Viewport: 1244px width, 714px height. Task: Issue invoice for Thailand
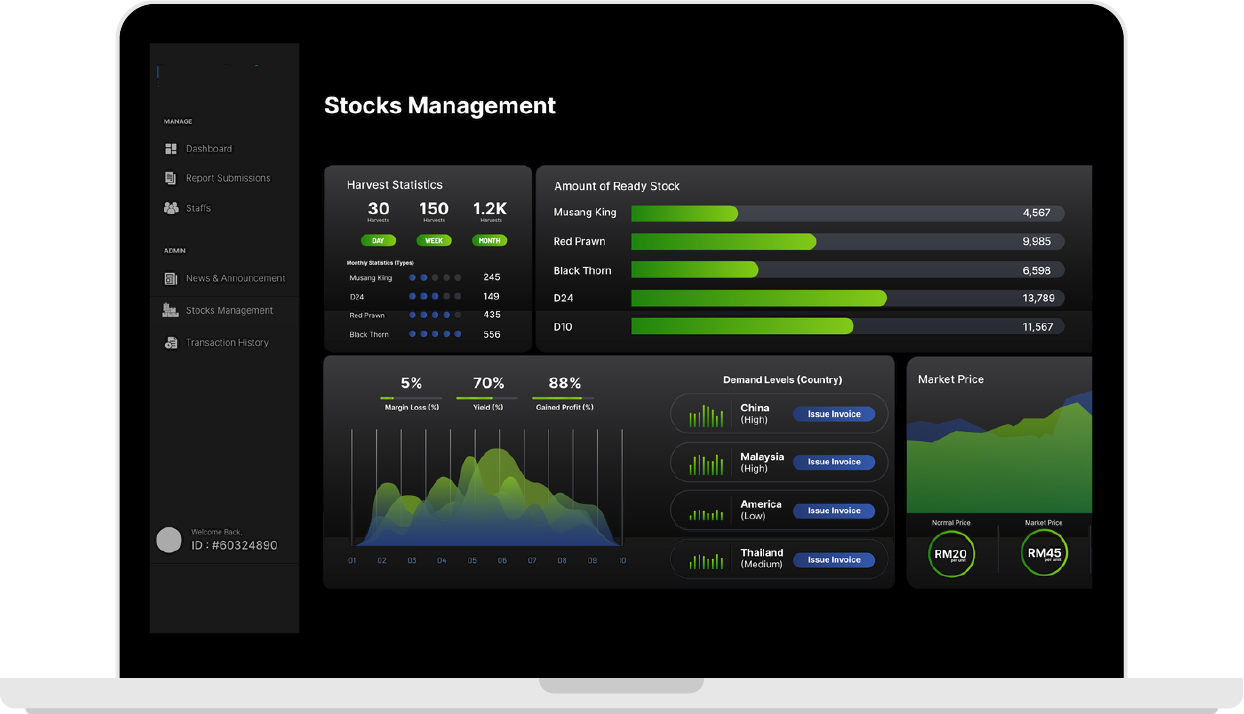[834, 560]
